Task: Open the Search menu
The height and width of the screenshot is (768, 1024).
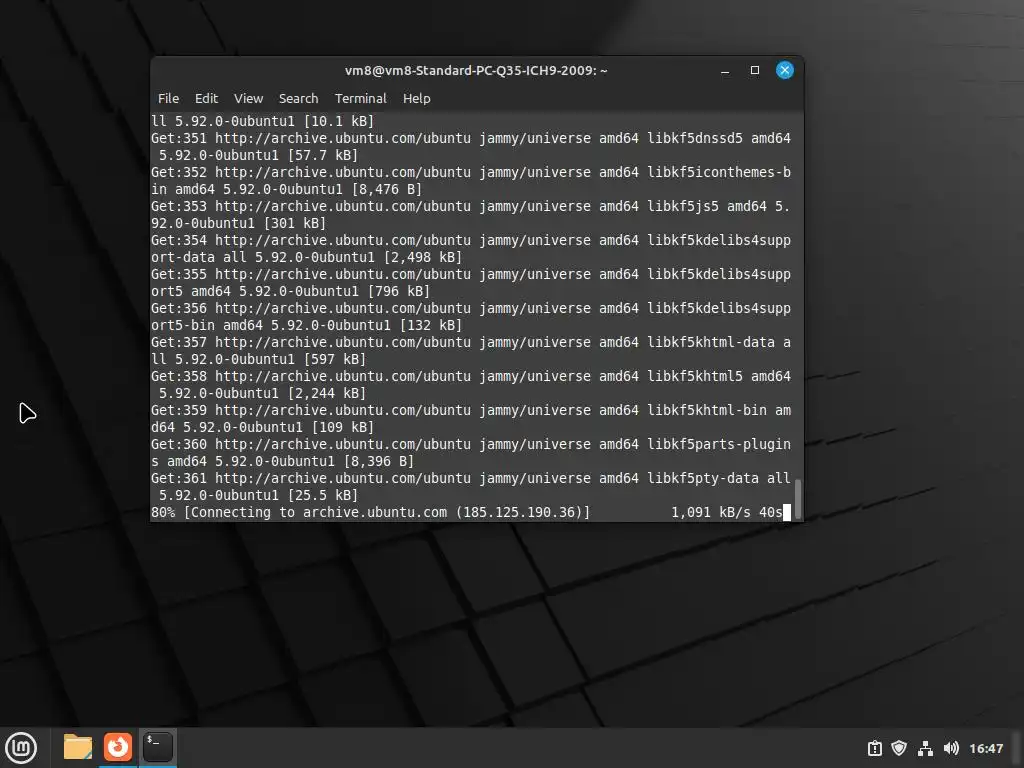Action: (298, 99)
